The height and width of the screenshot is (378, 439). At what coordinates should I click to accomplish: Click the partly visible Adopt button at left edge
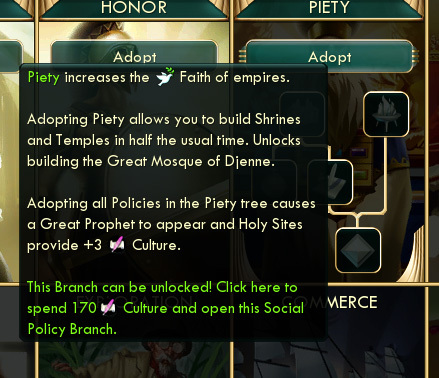(x=11, y=55)
